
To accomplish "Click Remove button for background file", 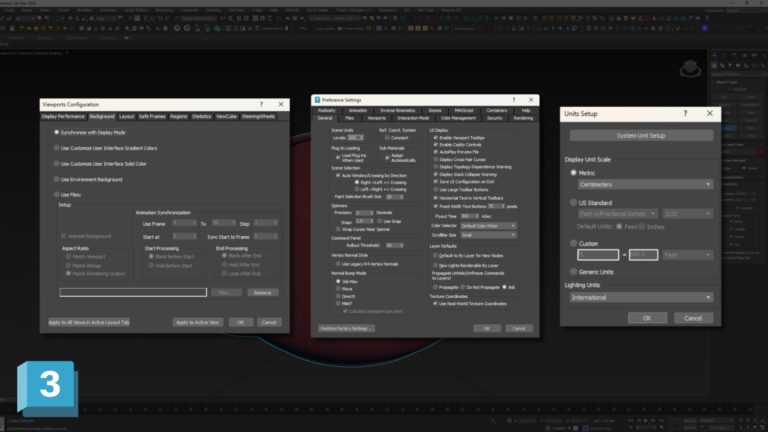I will tap(263, 292).
